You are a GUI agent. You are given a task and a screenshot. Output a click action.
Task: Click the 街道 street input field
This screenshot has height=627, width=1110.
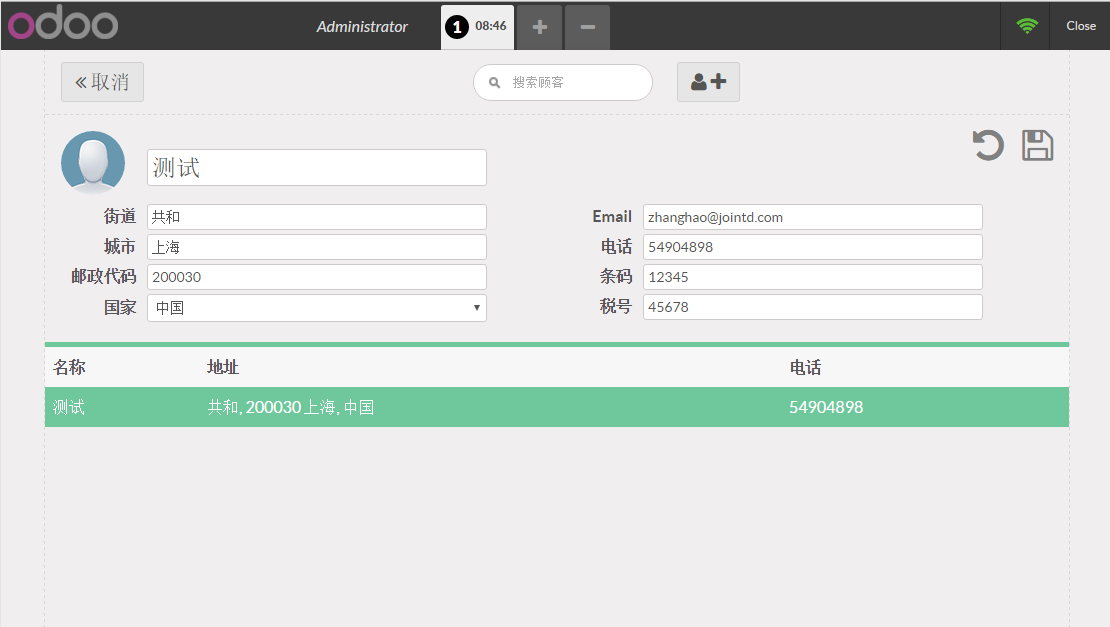click(x=316, y=217)
